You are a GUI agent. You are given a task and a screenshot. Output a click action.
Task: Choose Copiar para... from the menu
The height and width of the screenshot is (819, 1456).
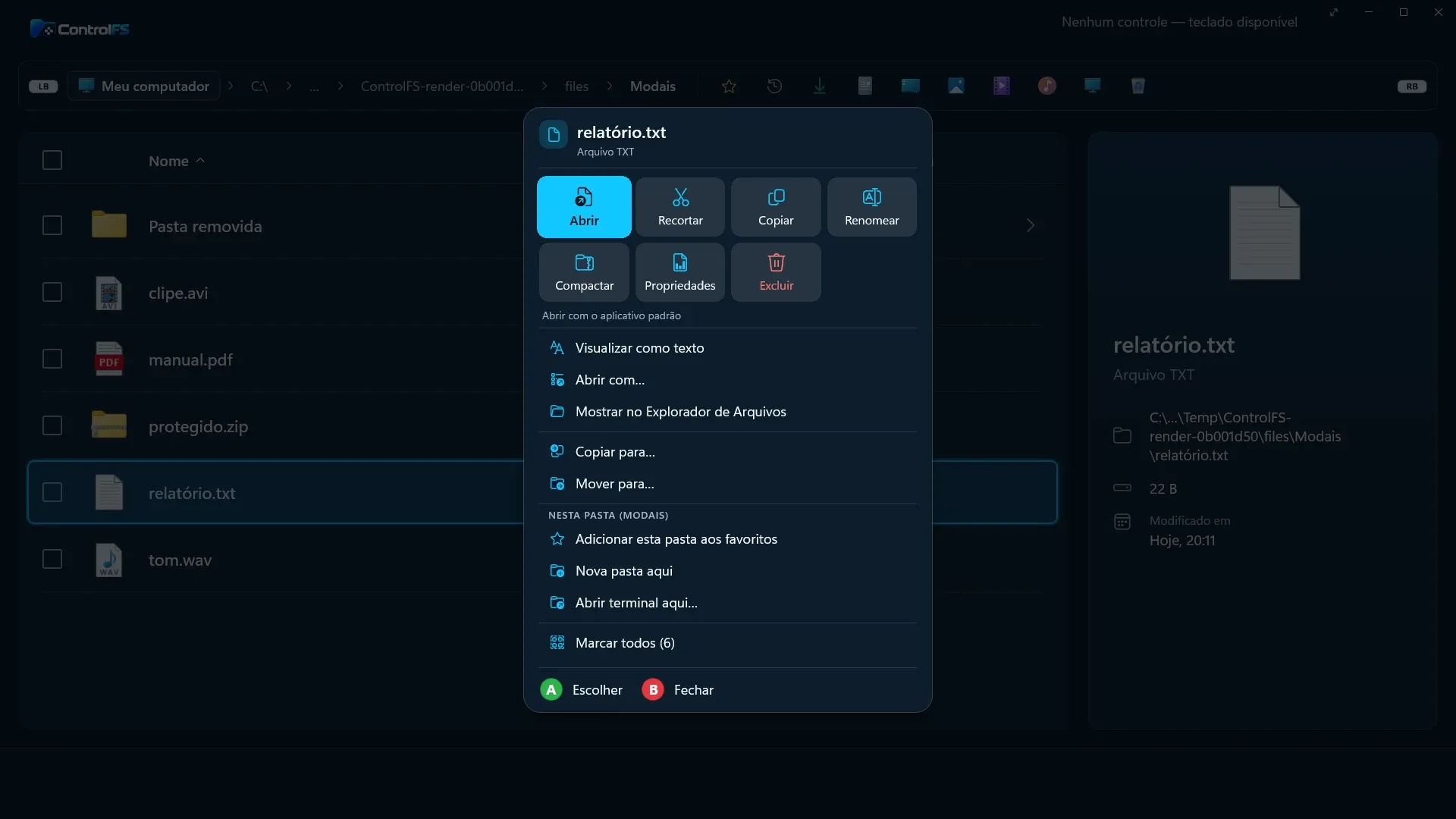point(728,452)
